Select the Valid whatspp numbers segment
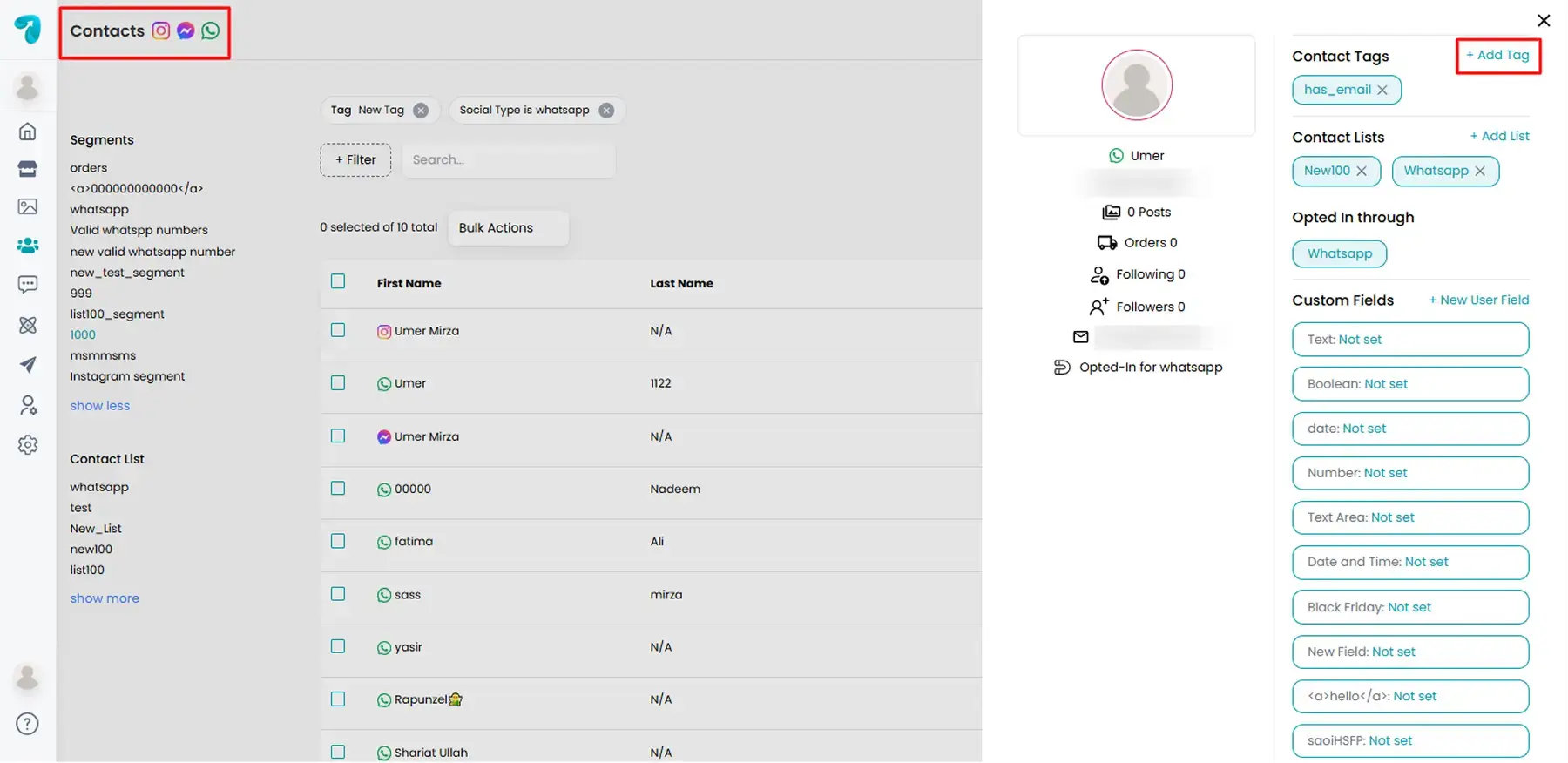This screenshot has width=1568, height=763. [x=139, y=231]
